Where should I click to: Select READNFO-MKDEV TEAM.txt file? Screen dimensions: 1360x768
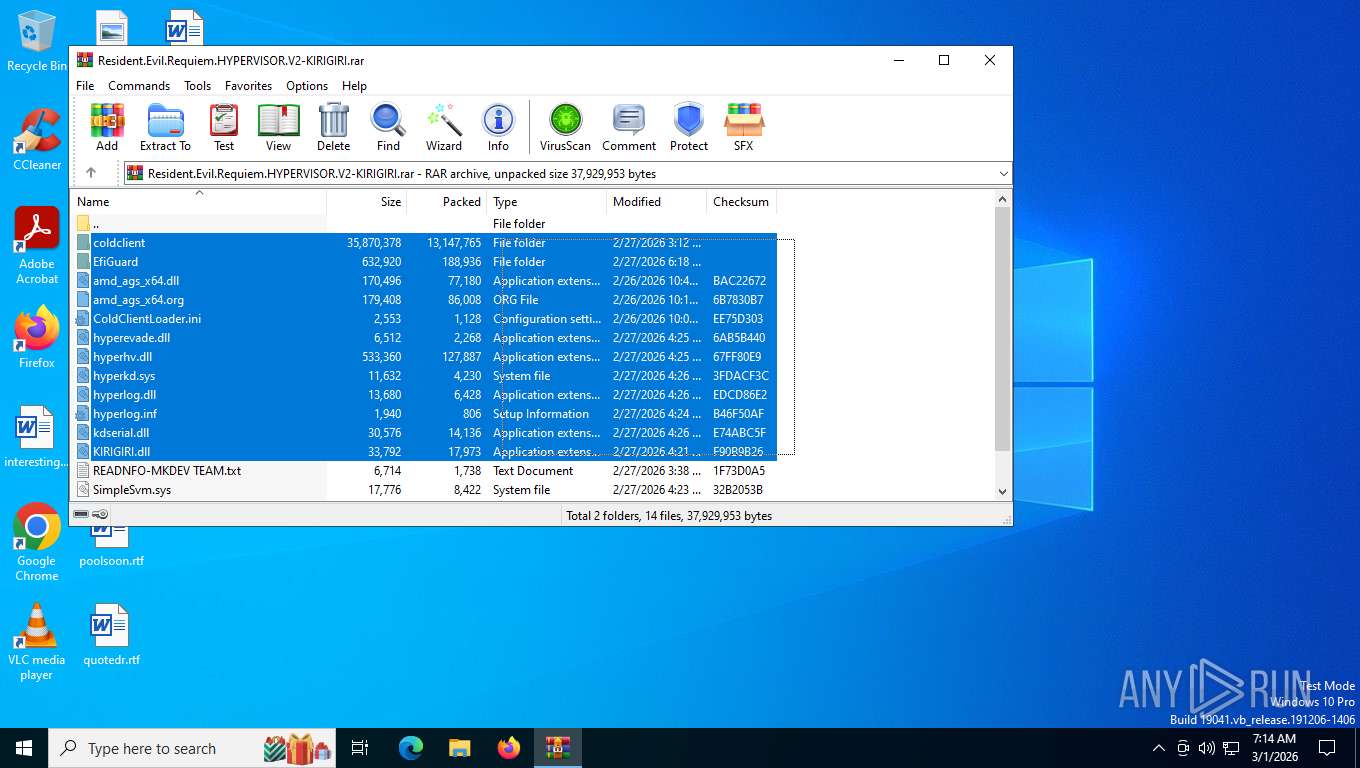[423, 471]
